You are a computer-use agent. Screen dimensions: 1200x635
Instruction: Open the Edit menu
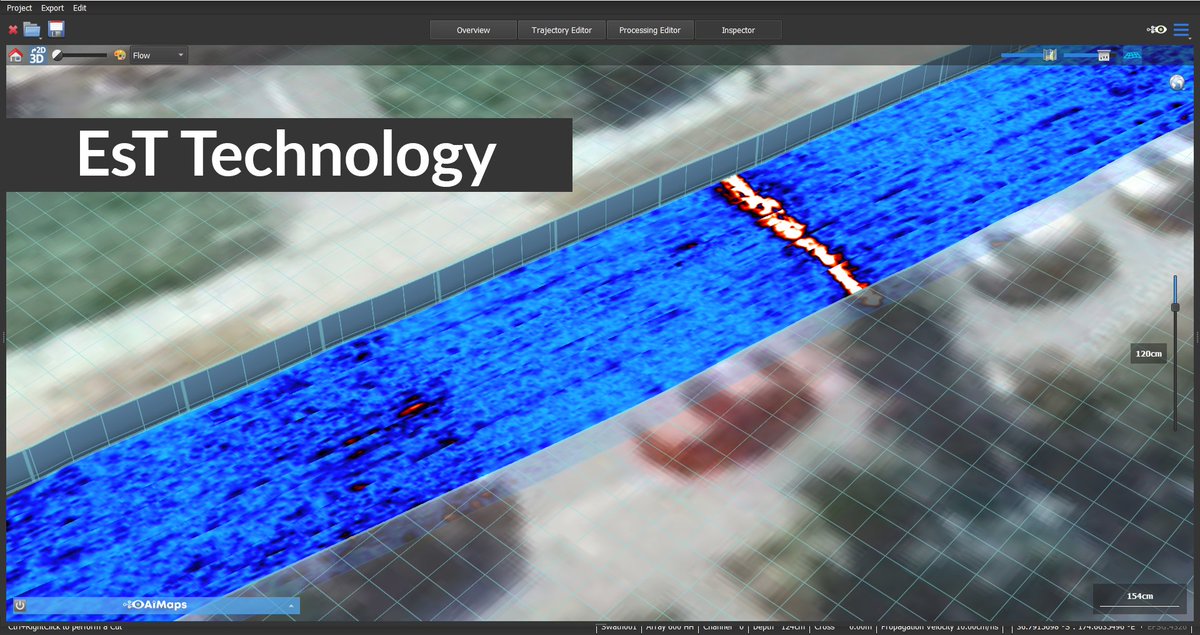(80, 8)
